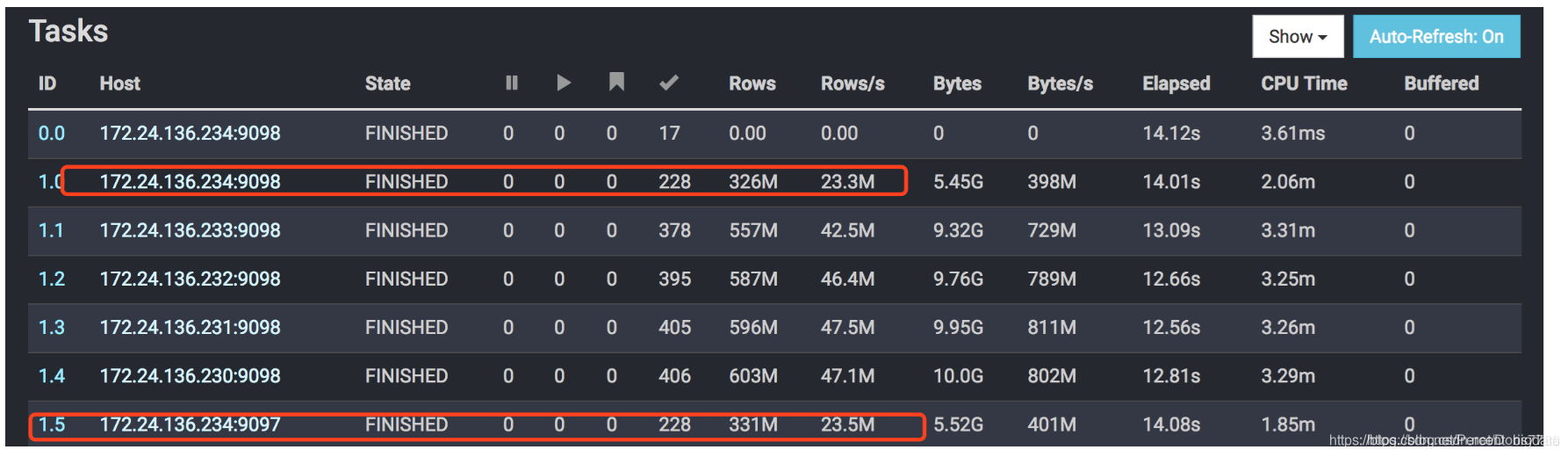The width and height of the screenshot is (1568, 457).
Task: Click the 9.32G bytes value
Action: (x=959, y=230)
